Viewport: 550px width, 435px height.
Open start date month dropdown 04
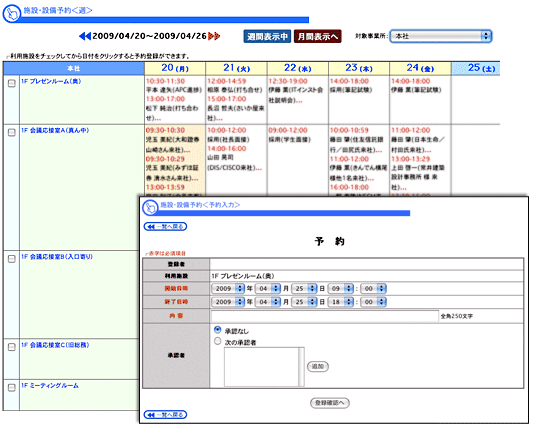coord(268,288)
